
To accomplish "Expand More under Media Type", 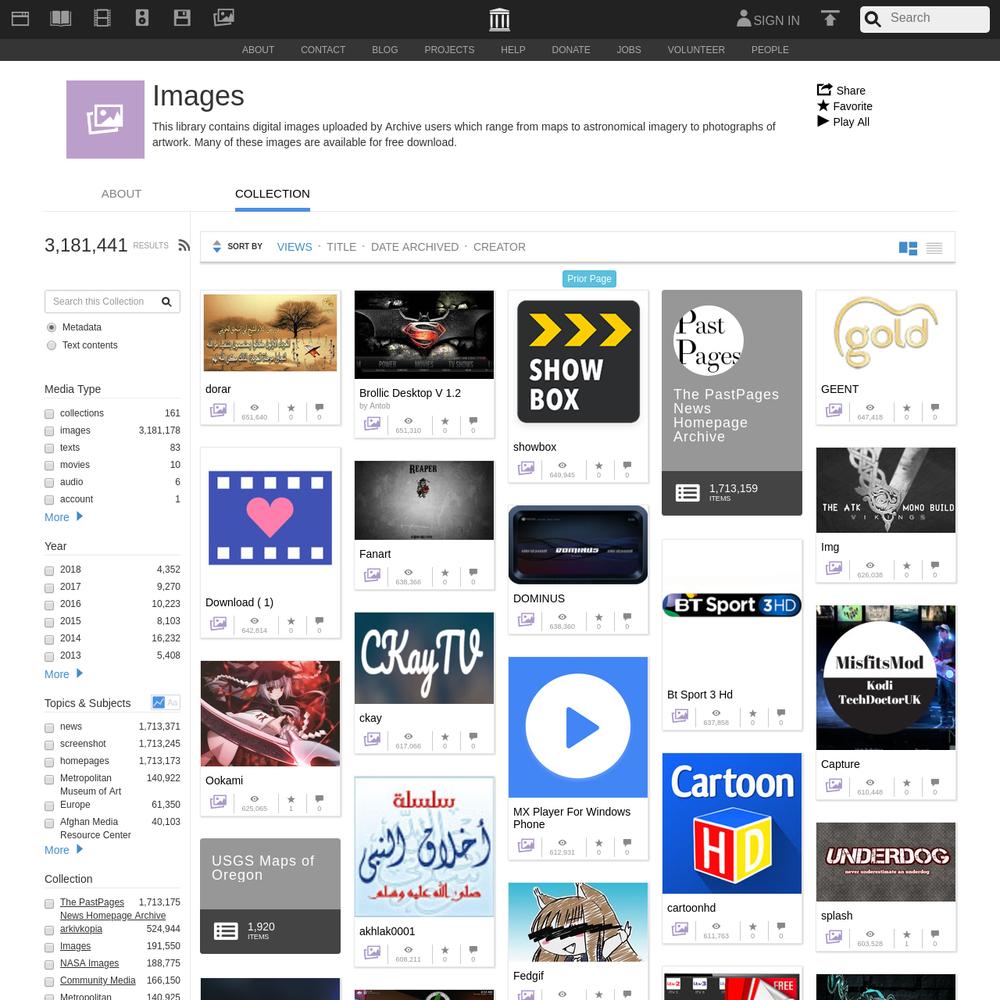I will click(63, 517).
